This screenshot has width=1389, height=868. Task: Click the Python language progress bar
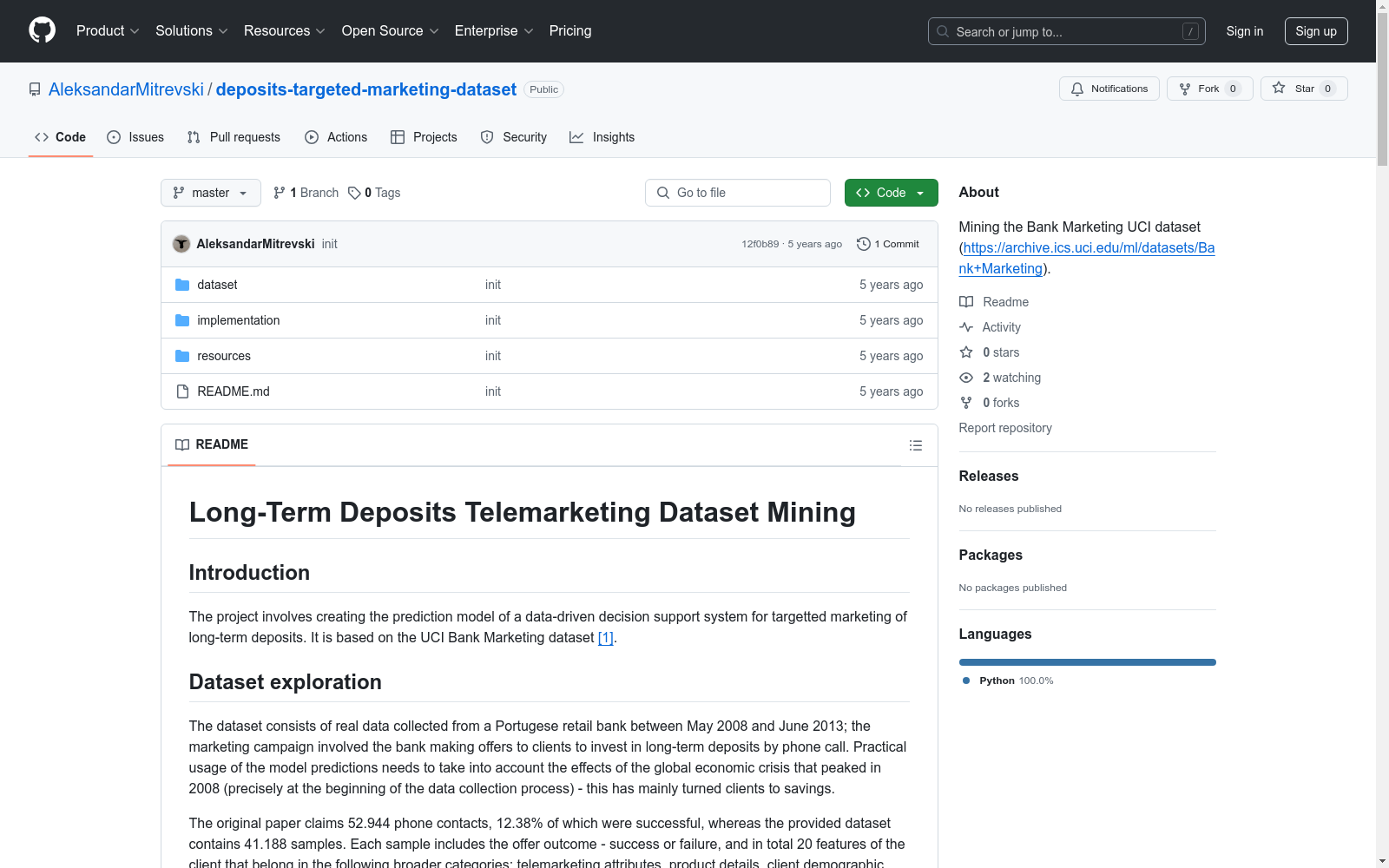pos(1088,662)
